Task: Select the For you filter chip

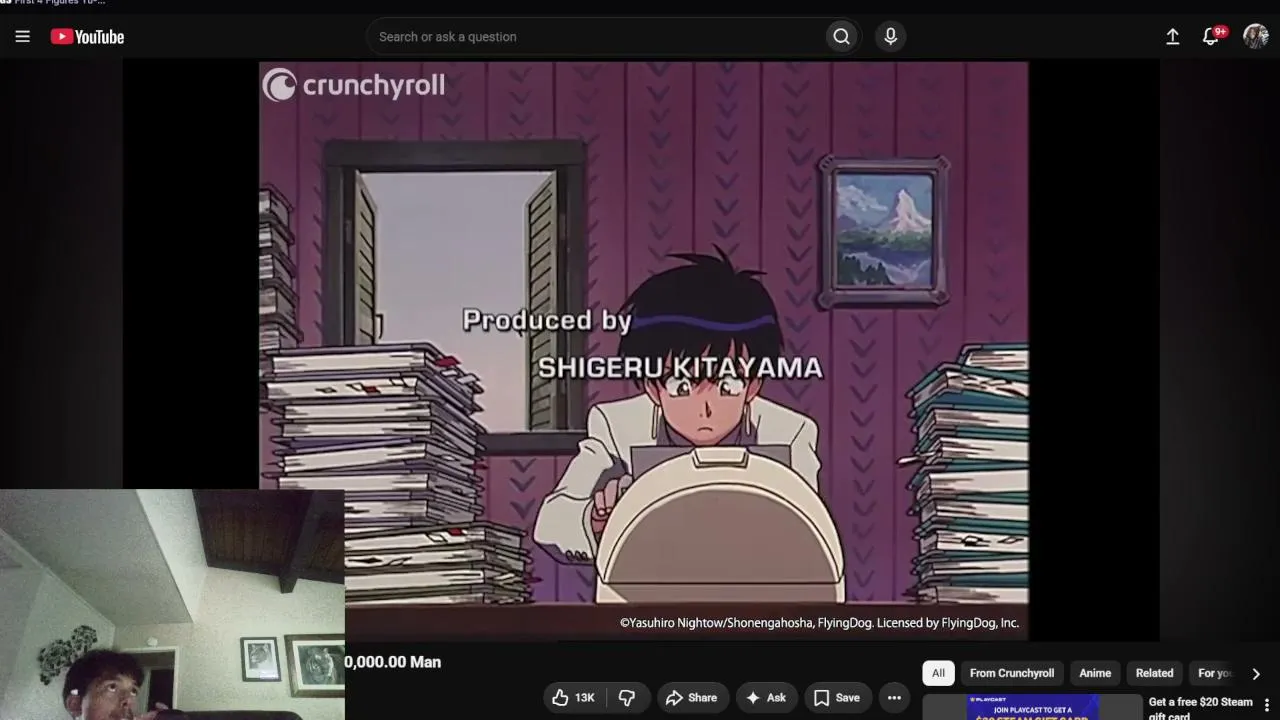Action: click(x=1214, y=673)
